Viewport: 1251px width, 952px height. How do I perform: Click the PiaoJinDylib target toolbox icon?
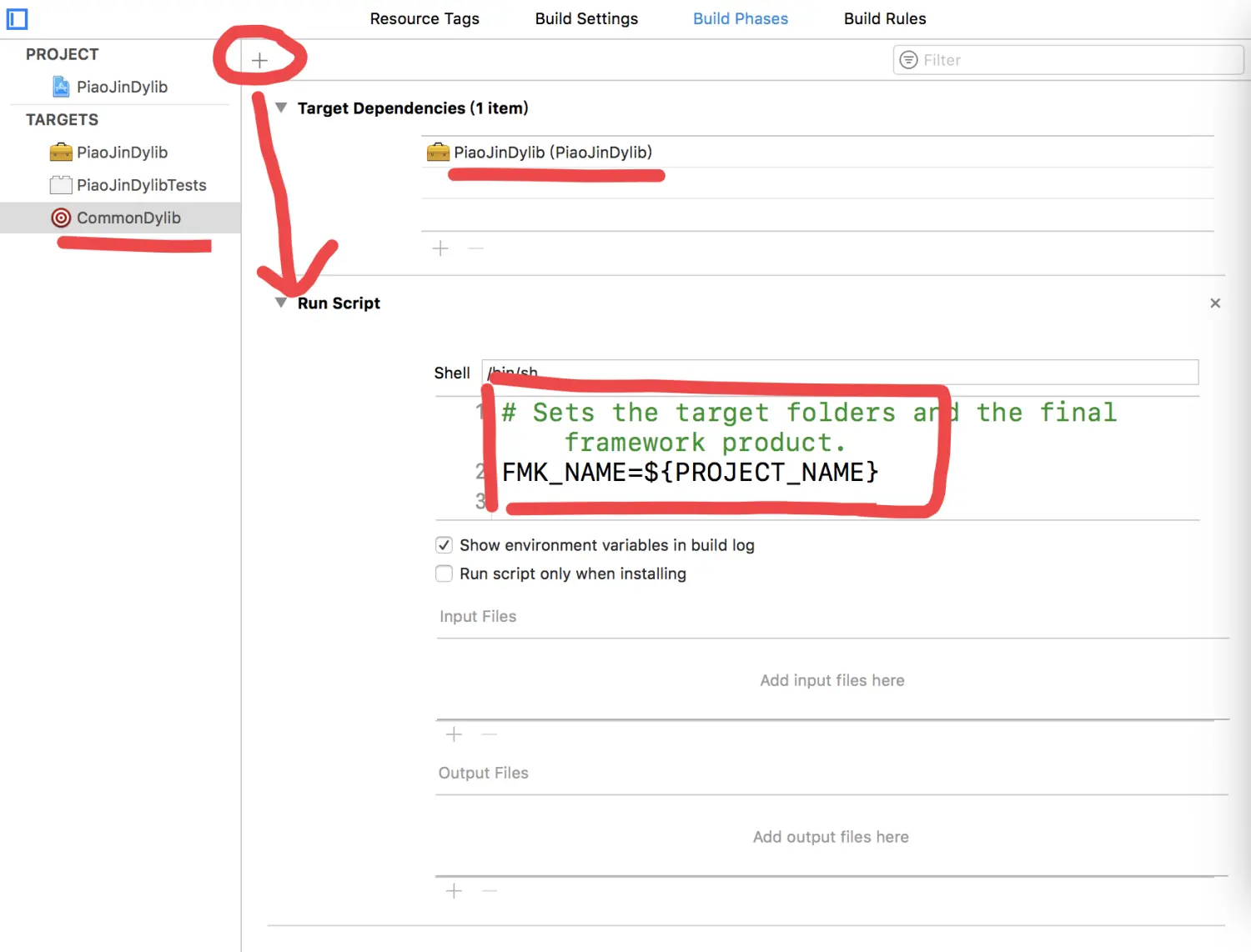point(61,153)
